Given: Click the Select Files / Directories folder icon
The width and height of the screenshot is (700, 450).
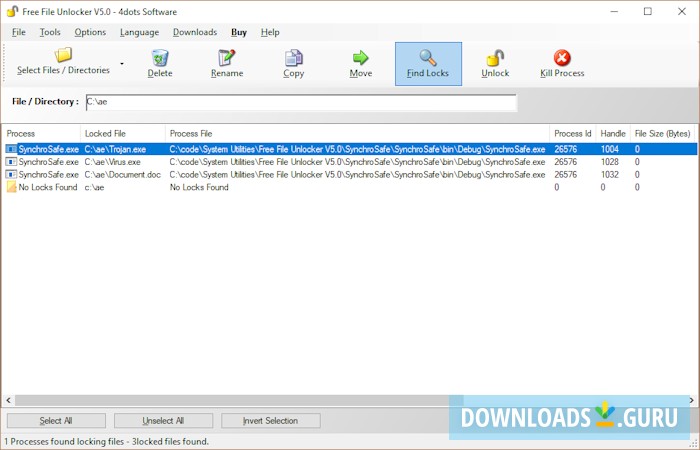Looking at the screenshot, I should (63, 55).
